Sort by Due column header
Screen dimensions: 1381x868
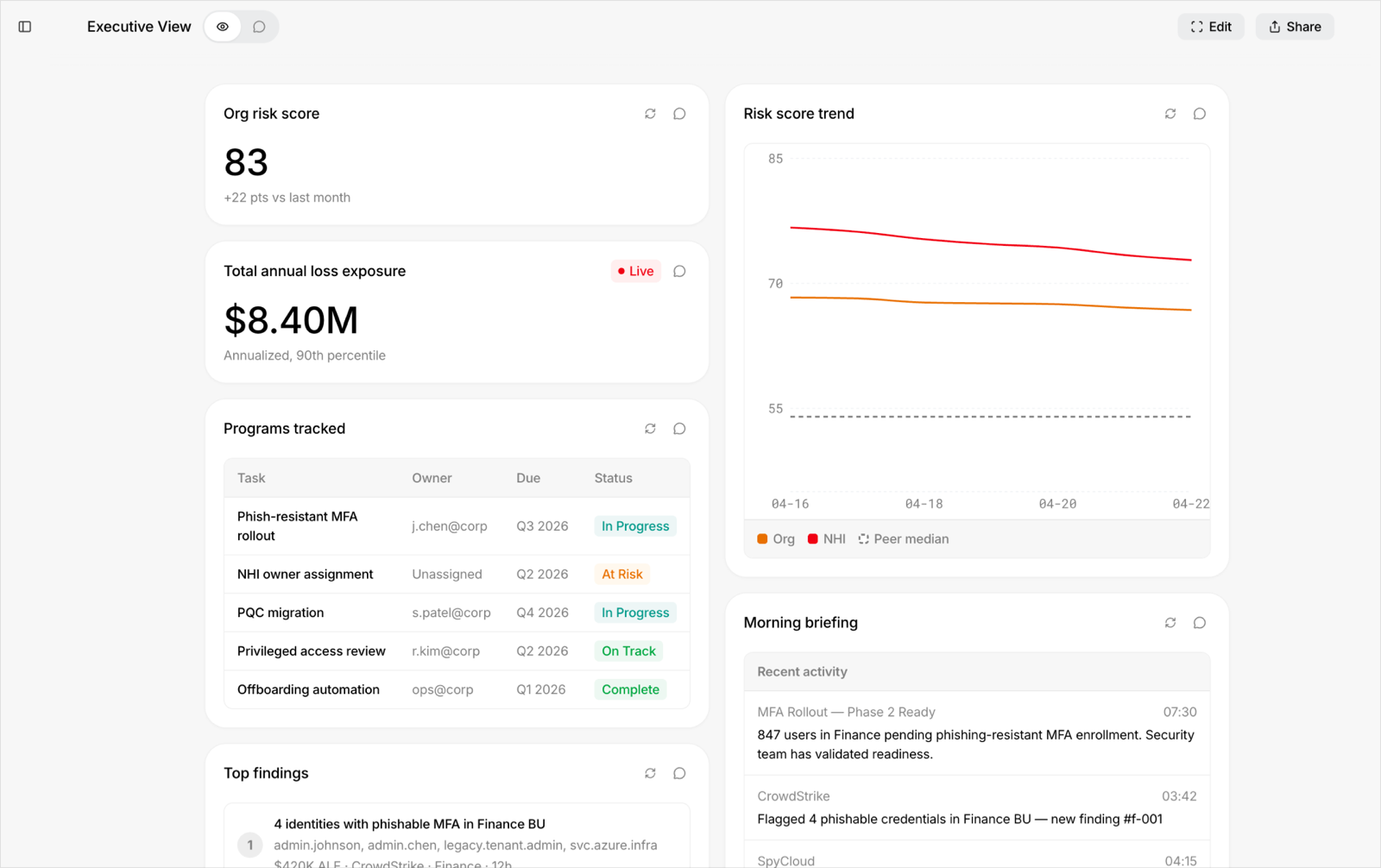pyautogui.click(x=528, y=478)
